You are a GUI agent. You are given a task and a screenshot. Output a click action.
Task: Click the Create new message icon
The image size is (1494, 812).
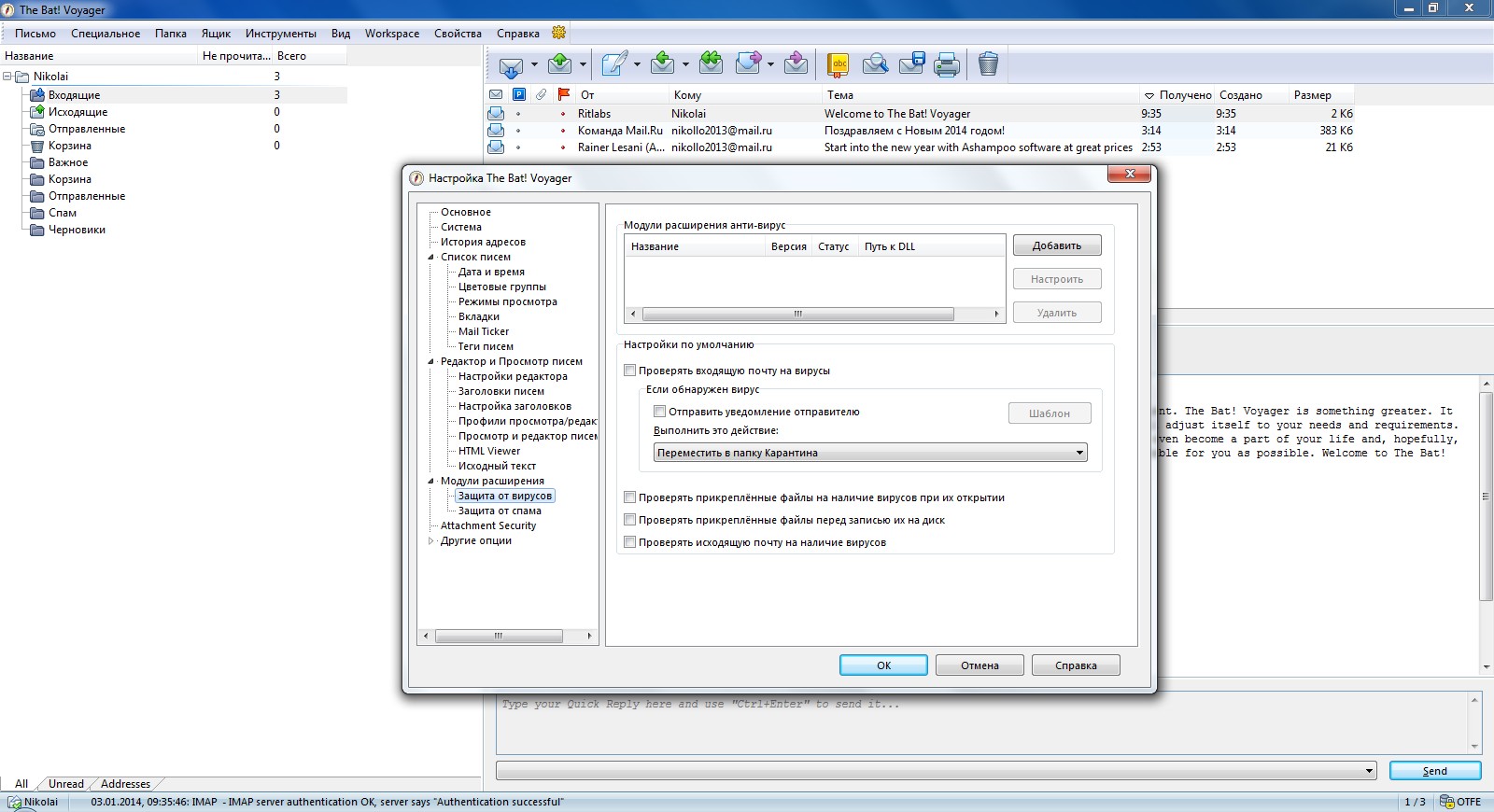pos(614,64)
